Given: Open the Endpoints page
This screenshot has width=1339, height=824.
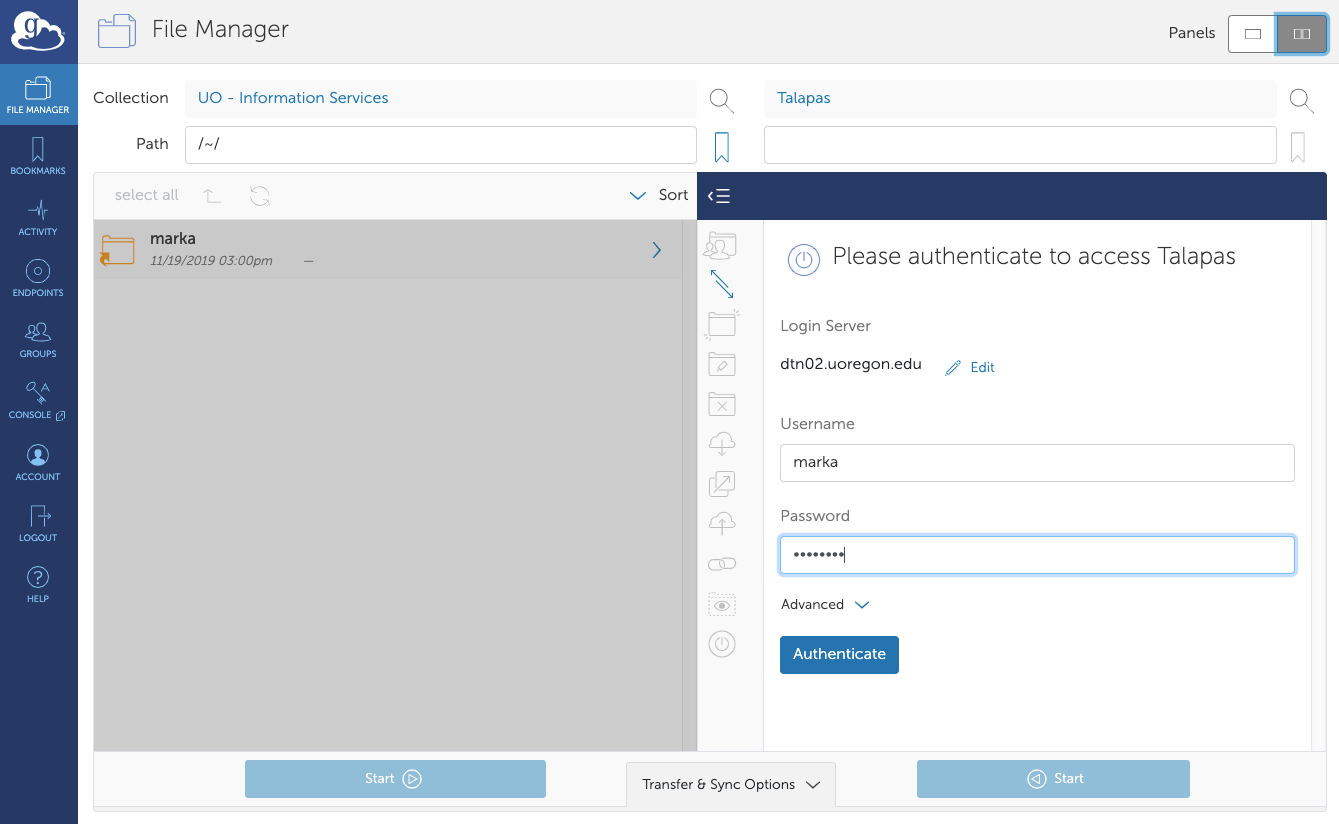Looking at the screenshot, I should [38, 278].
